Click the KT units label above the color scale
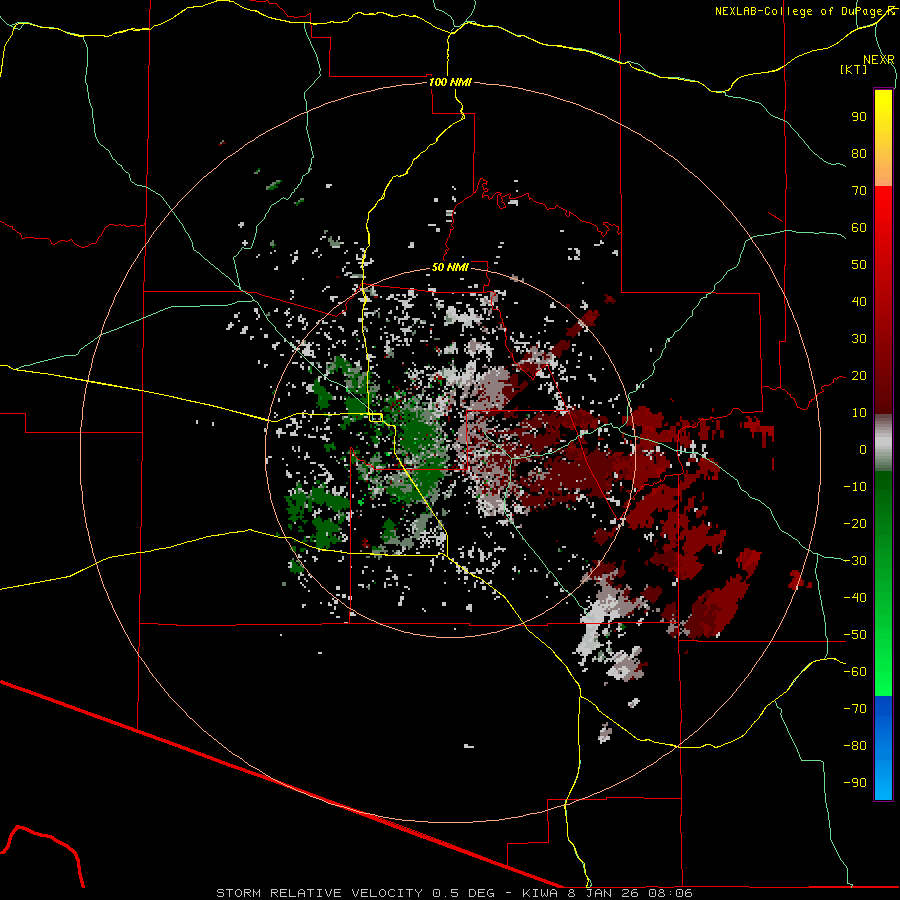This screenshot has width=900, height=900. pos(854,69)
